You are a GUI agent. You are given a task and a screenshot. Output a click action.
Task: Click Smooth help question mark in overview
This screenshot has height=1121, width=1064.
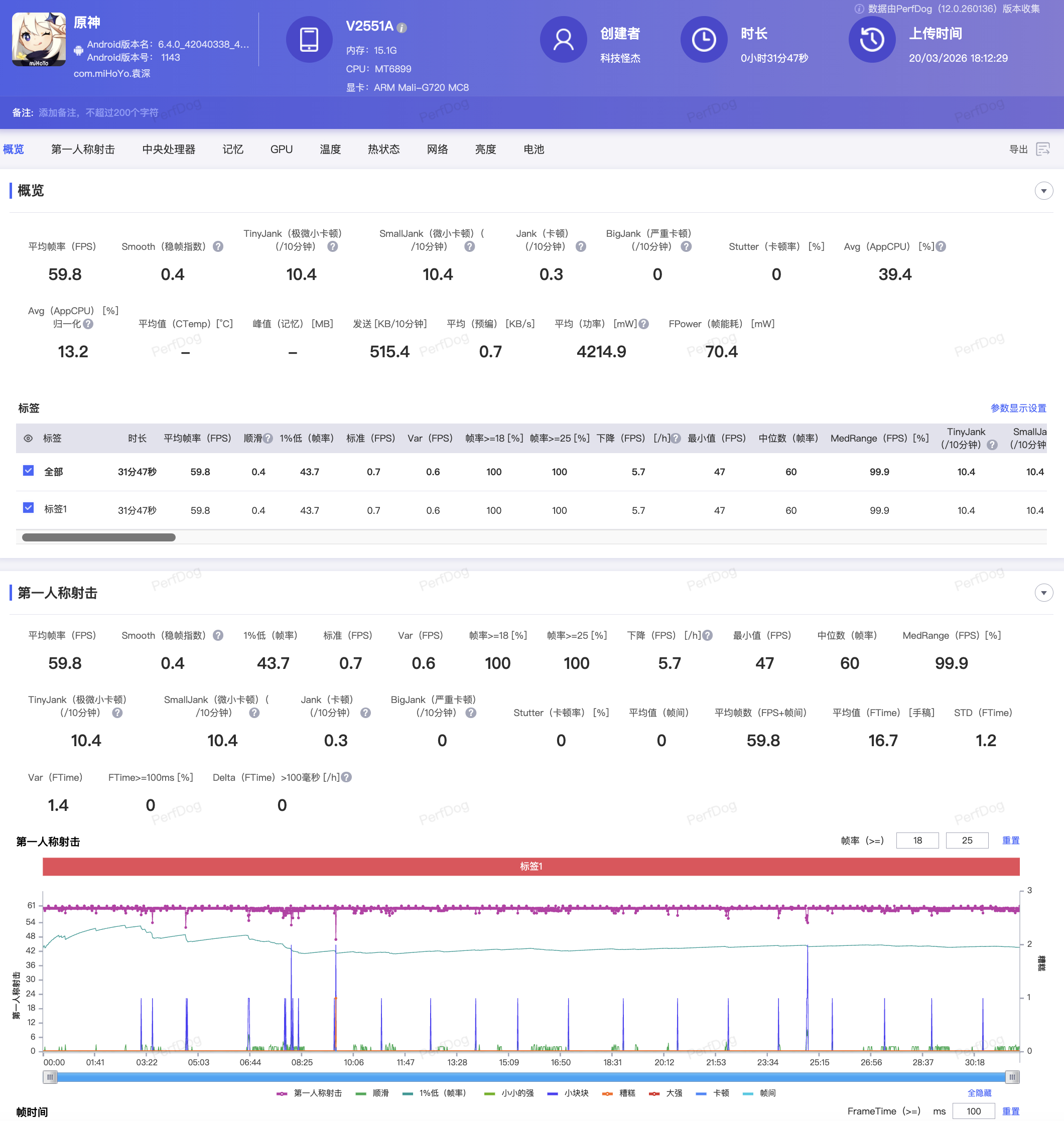click(218, 247)
